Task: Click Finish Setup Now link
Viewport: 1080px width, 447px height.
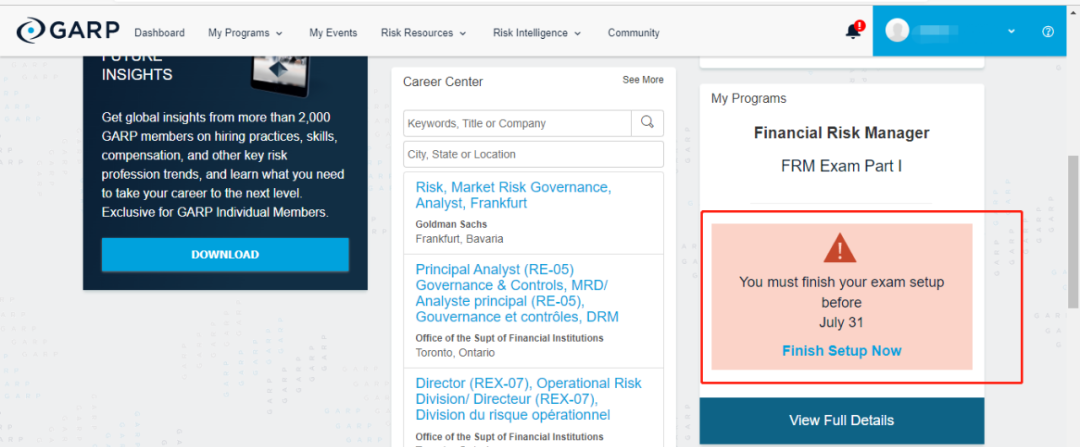Action: (x=842, y=351)
